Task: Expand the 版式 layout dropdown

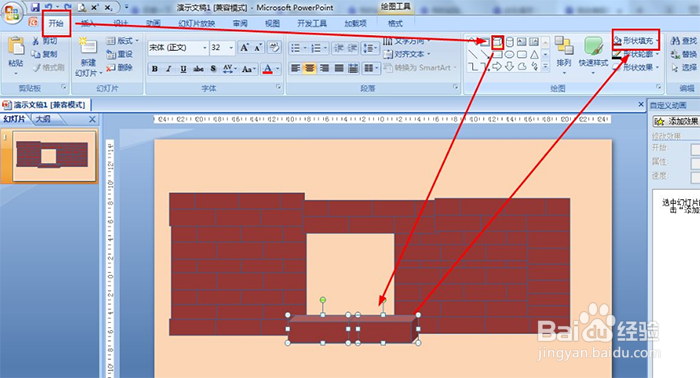Action: tap(122, 41)
